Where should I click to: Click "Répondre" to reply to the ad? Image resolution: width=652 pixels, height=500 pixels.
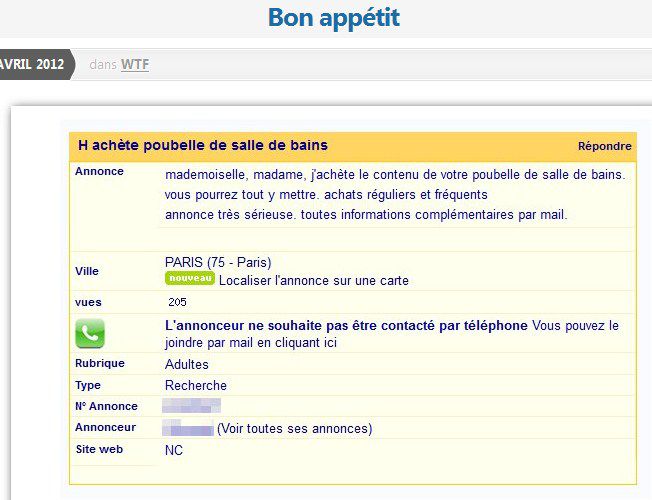604,146
